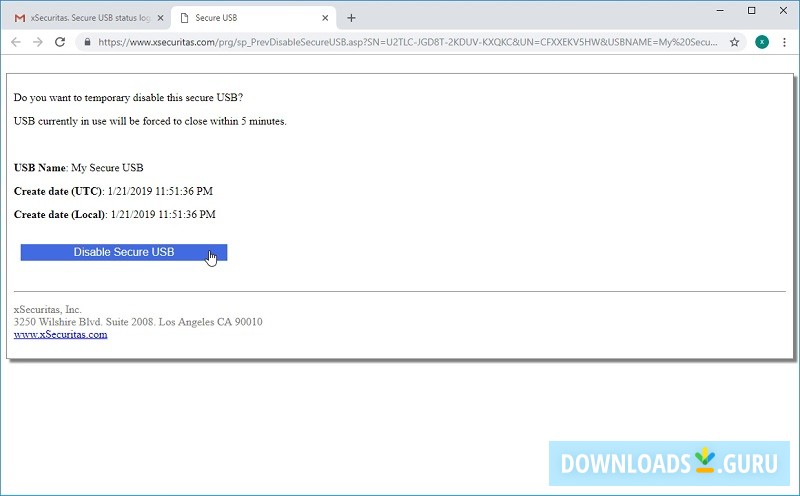Image resolution: width=800 pixels, height=496 pixels.
Task: Click 'Do you want to temporary disable' text
Action: click(129, 97)
